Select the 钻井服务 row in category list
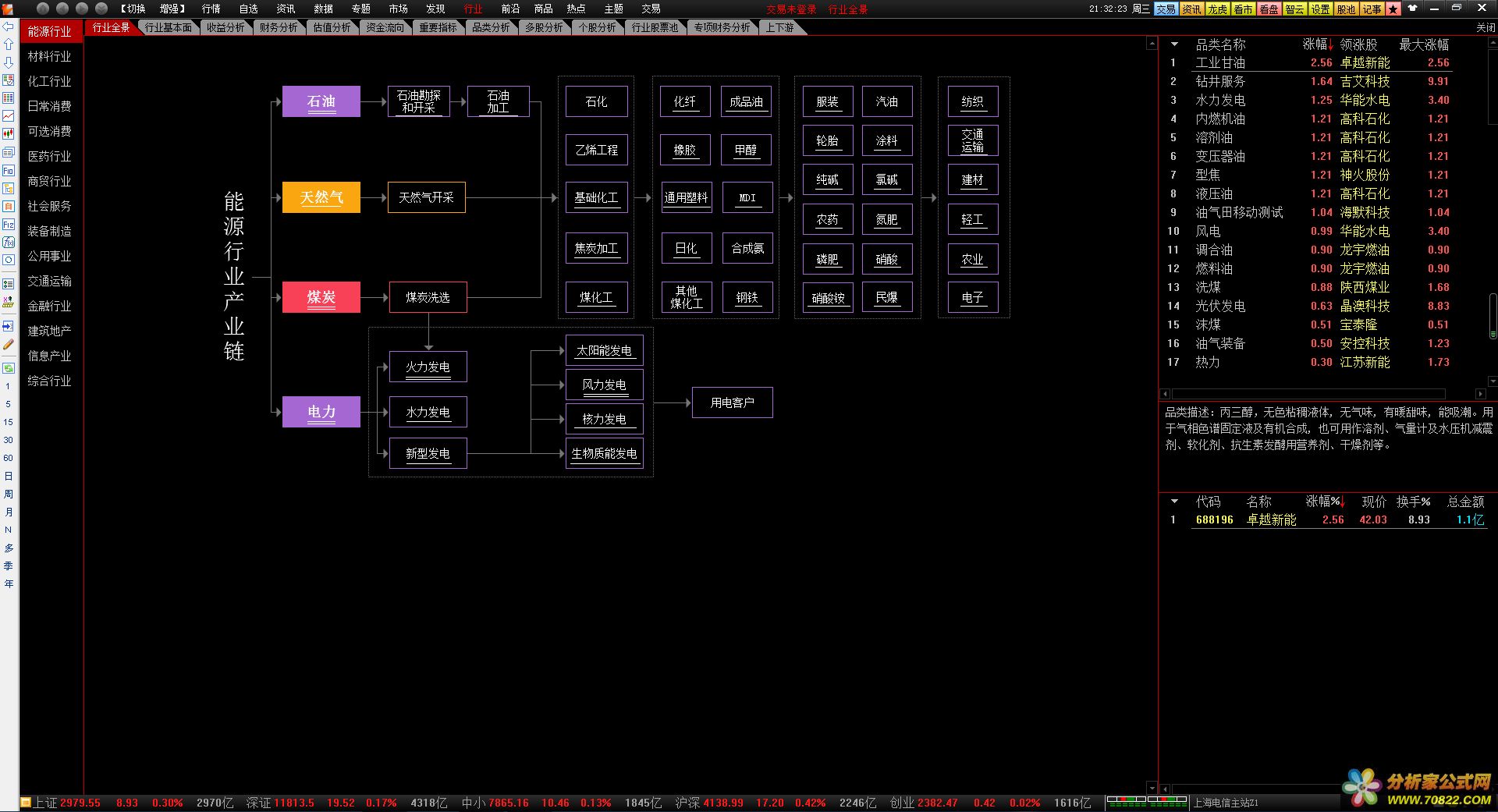 pos(1311,81)
